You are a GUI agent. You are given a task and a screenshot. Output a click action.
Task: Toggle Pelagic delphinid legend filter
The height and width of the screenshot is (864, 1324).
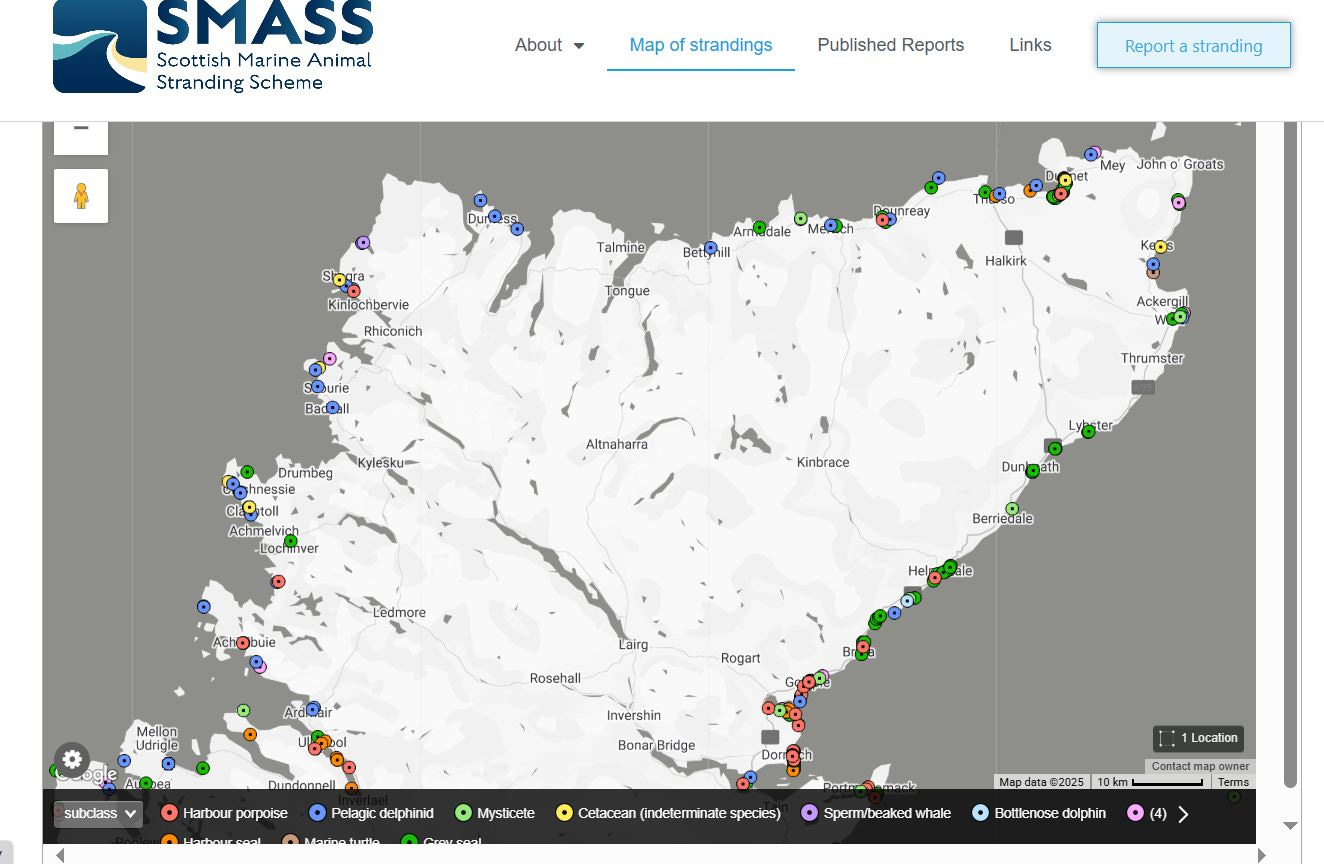(x=371, y=813)
